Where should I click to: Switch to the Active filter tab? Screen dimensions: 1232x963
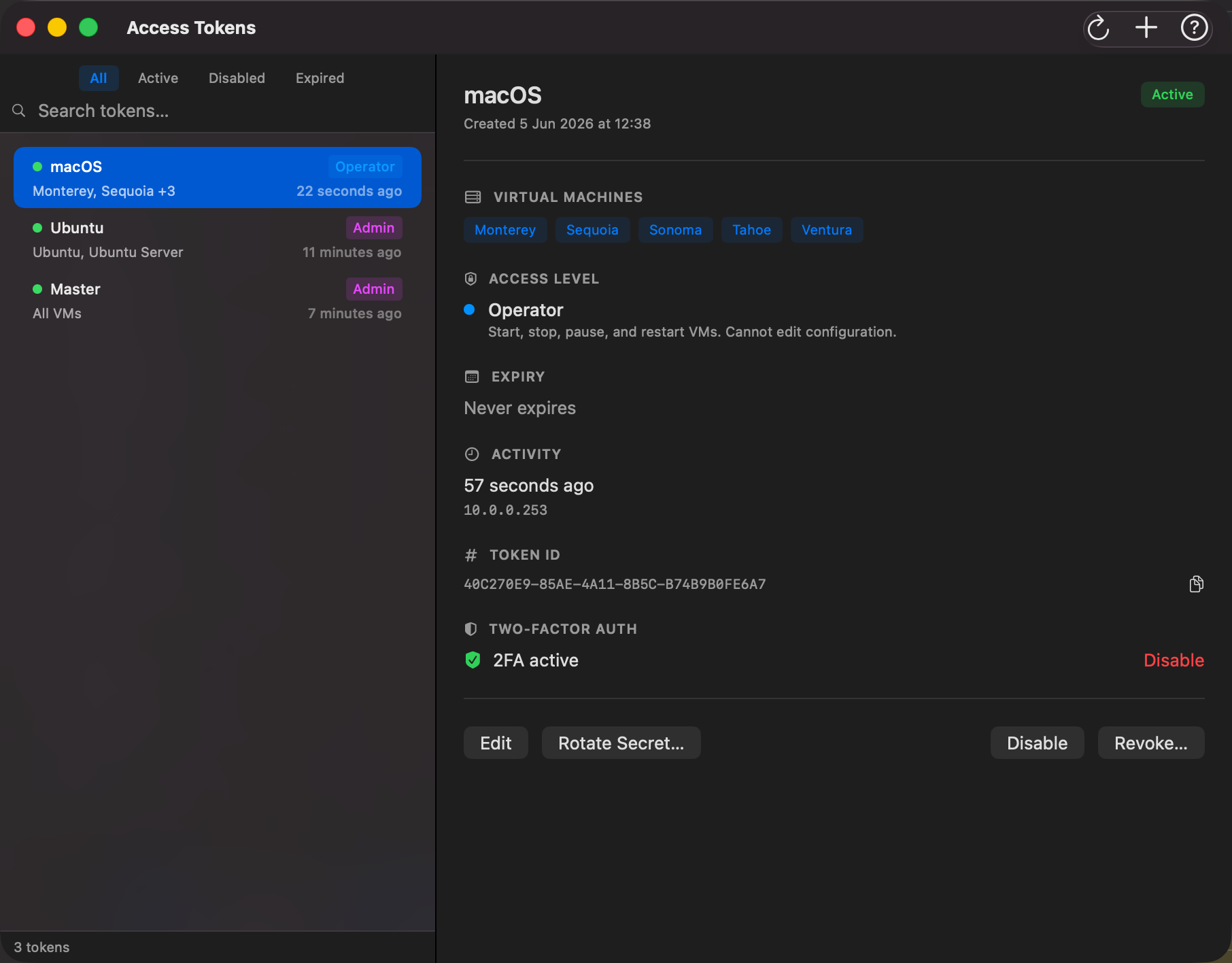click(158, 78)
